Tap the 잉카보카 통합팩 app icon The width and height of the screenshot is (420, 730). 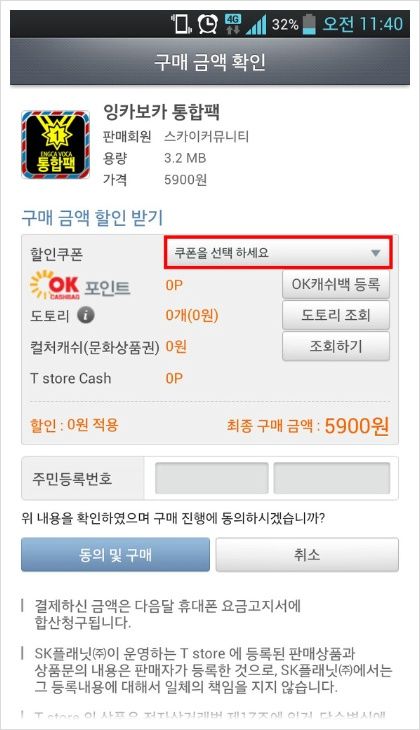(55, 145)
